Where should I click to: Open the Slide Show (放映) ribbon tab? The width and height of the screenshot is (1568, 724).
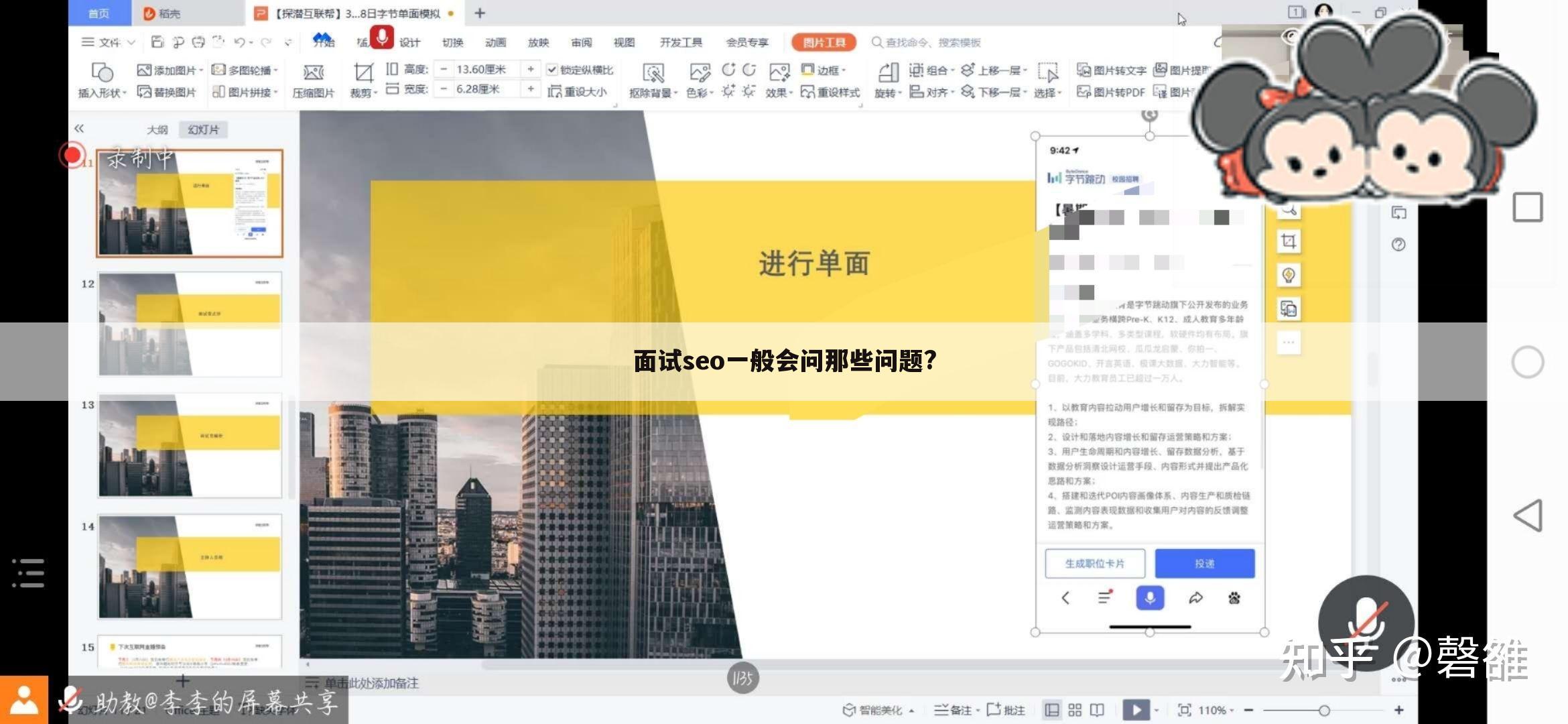538,42
